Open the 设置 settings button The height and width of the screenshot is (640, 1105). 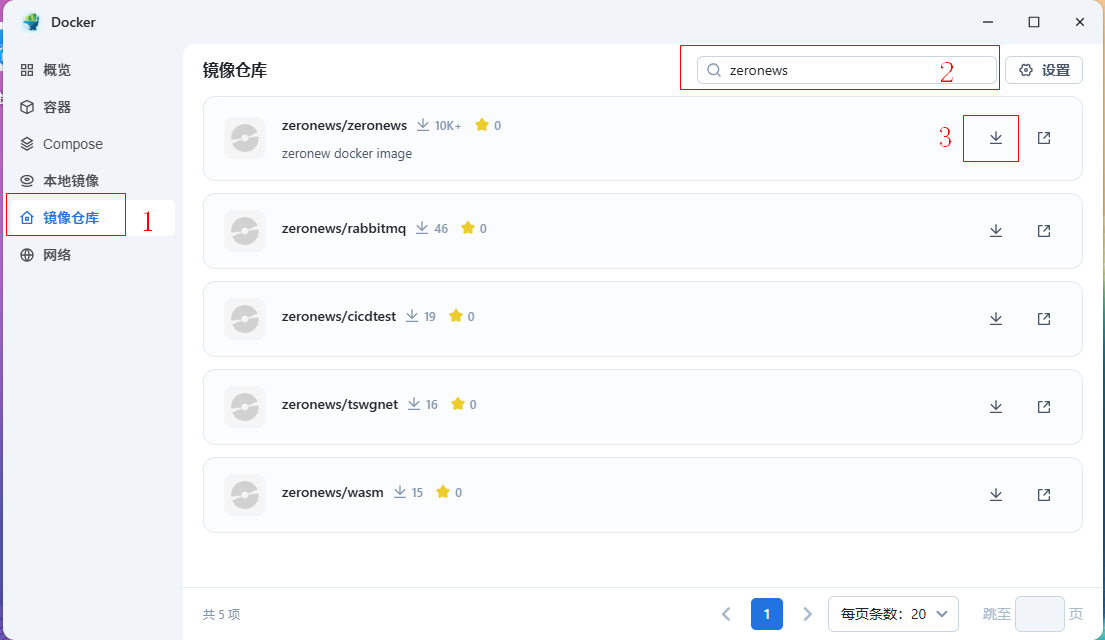click(1044, 70)
